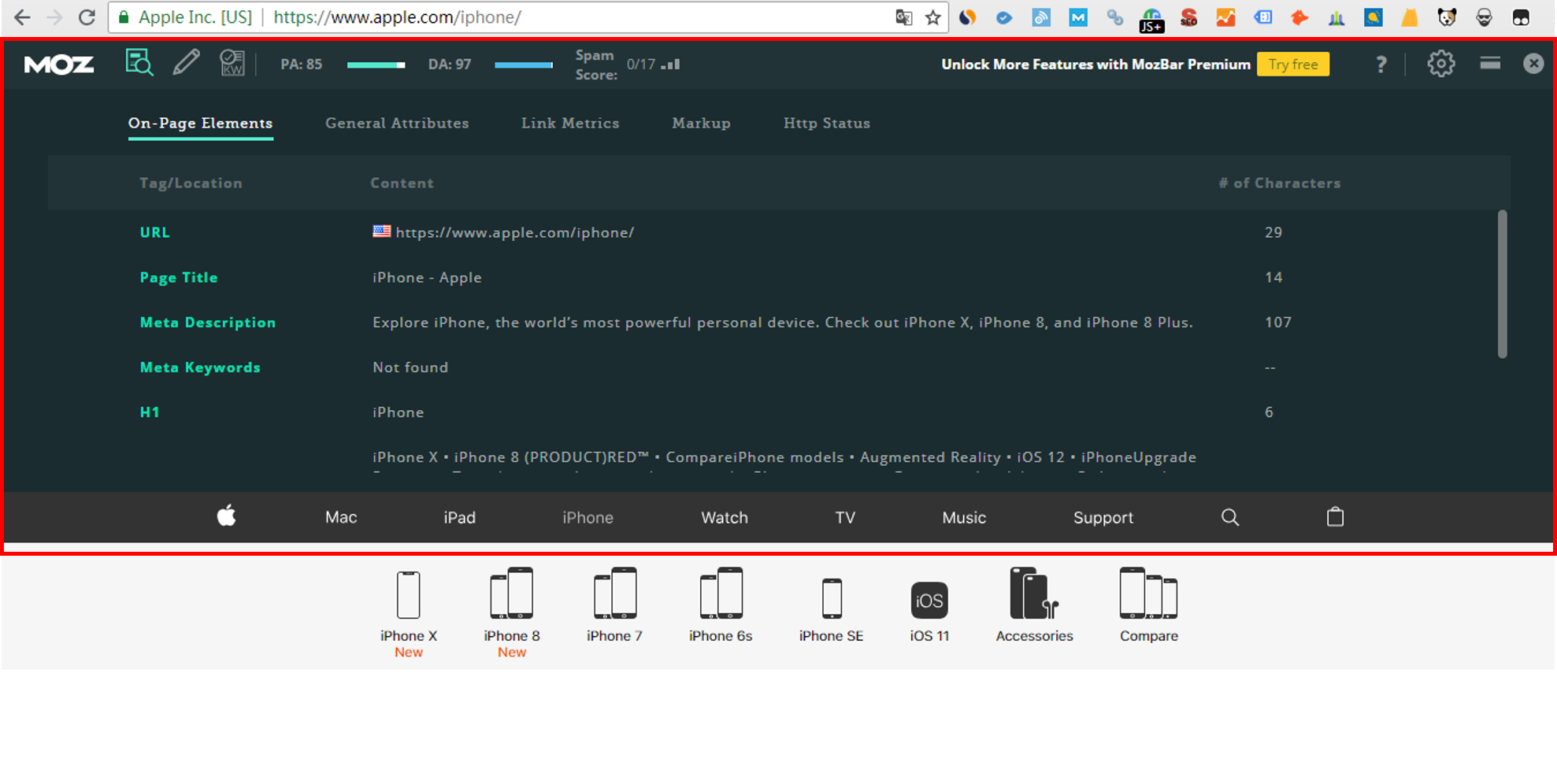This screenshot has height=784, width=1557.
Task: Click the Apple logo in navigation
Action: tap(226, 516)
